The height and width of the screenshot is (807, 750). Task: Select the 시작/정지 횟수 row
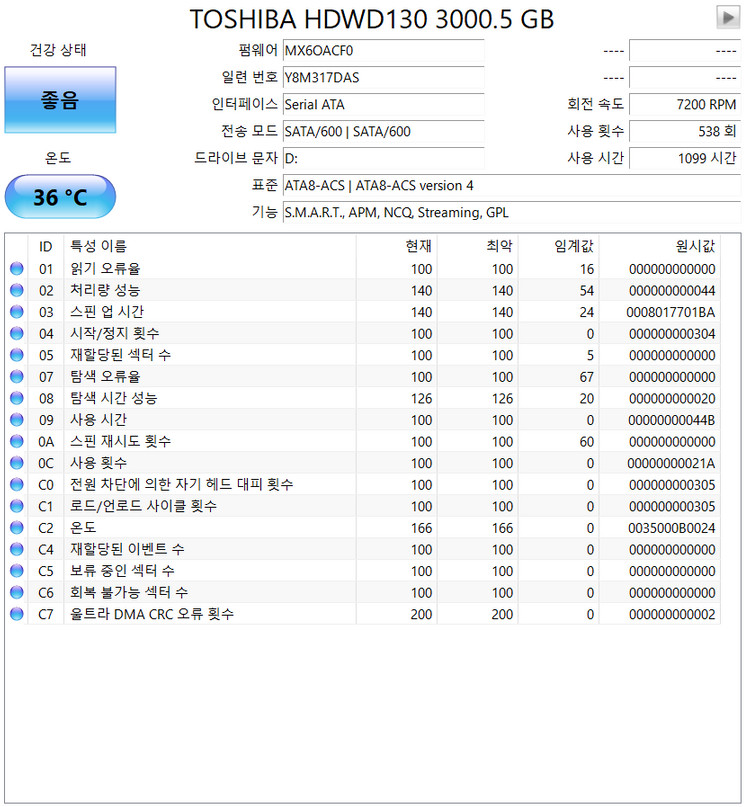pyautogui.click(x=363, y=334)
